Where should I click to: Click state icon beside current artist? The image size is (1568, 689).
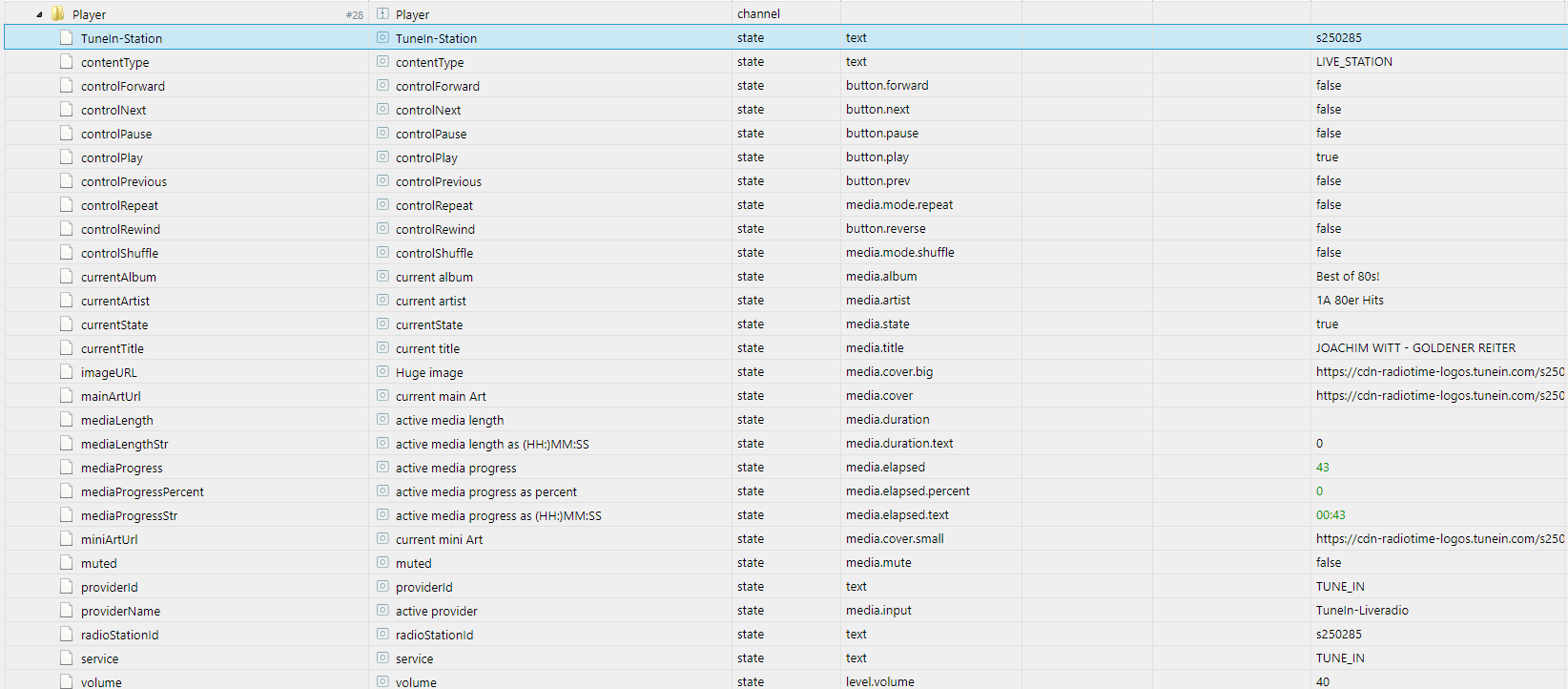tap(382, 301)
